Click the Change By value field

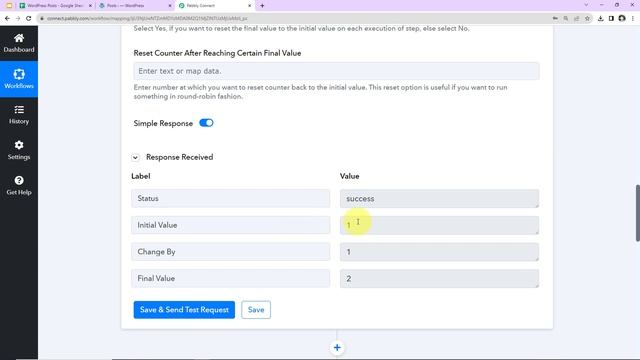[x=440, y=252]
